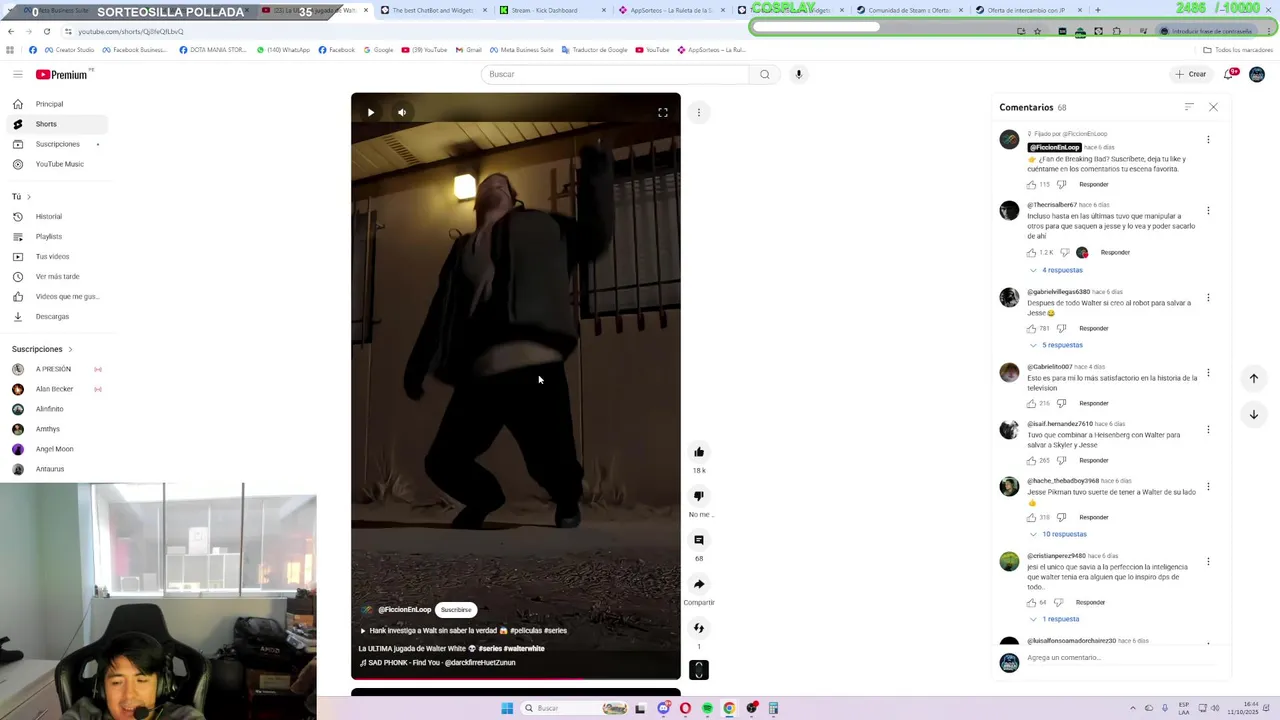
Task: Click the Compartir share icon
Action: [699, 584]
